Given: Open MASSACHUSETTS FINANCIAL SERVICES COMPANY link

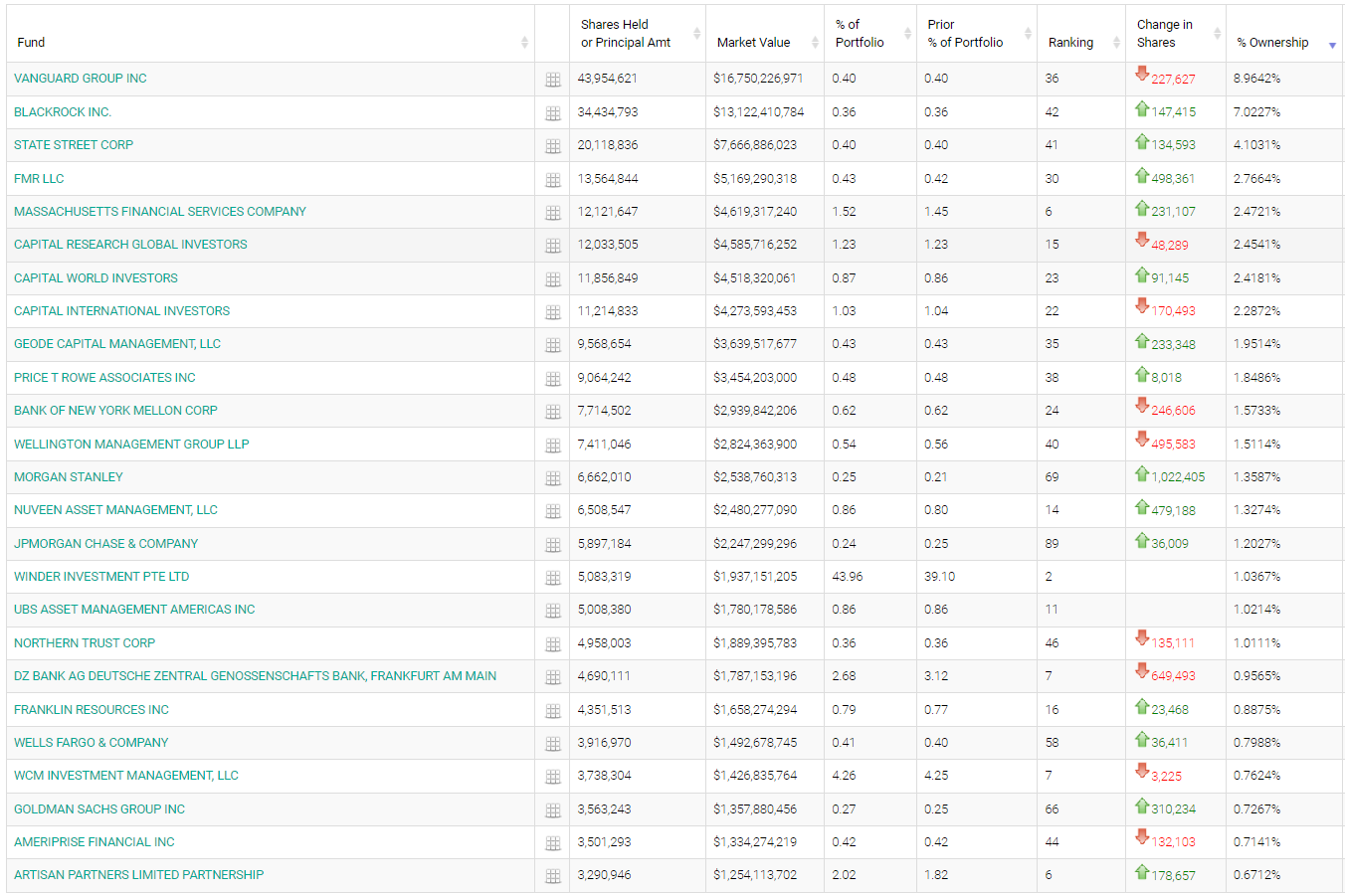Looking at the screenshot, I should [160, 212].
